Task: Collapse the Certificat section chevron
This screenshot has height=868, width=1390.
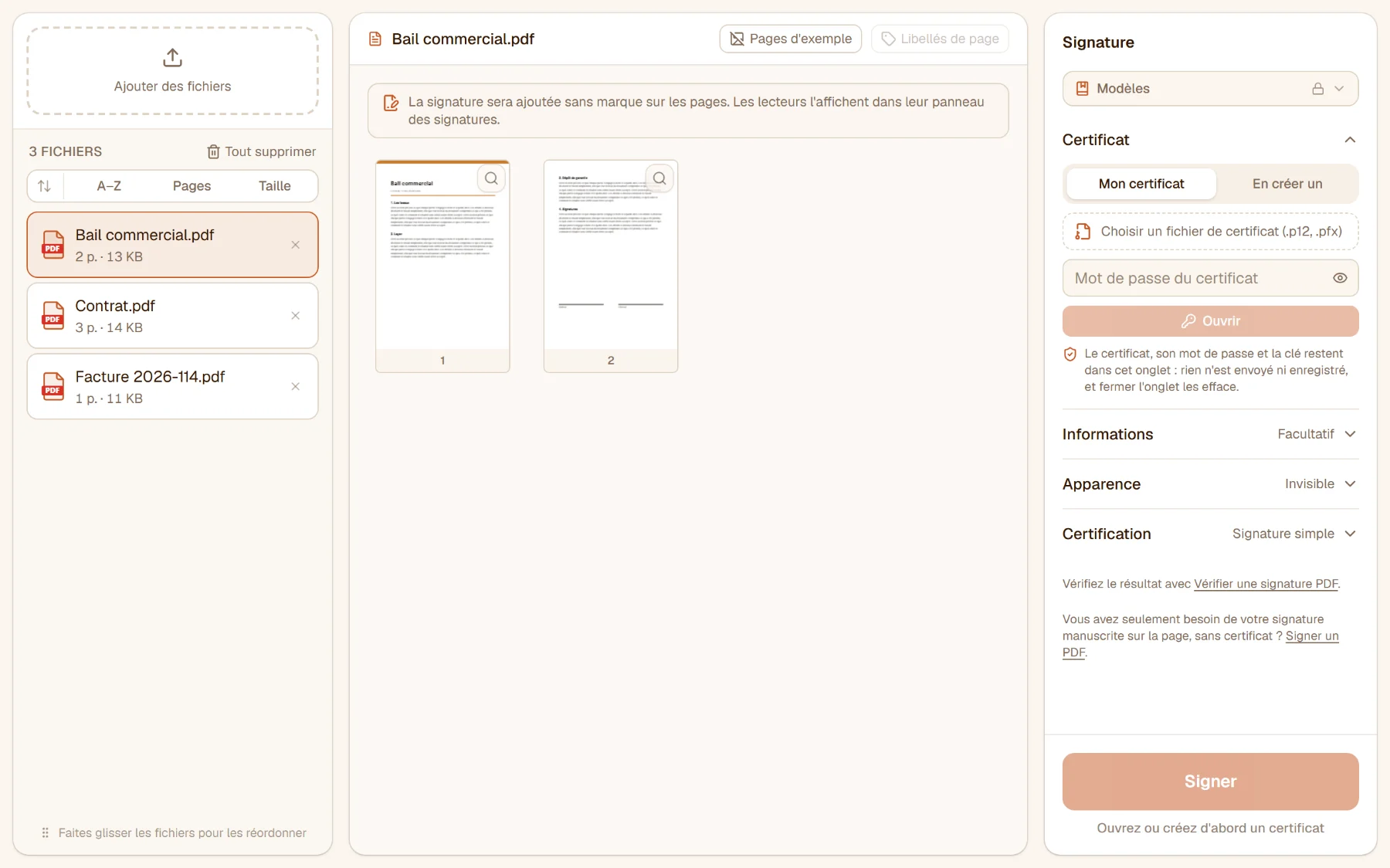Action: [x=1350, y=140]
